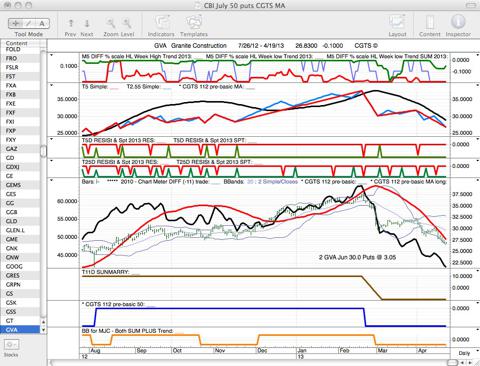This screenshot has width=480, height=366.
Task: Go to previous chart with Prev arrow
Action: click(71, 23)
